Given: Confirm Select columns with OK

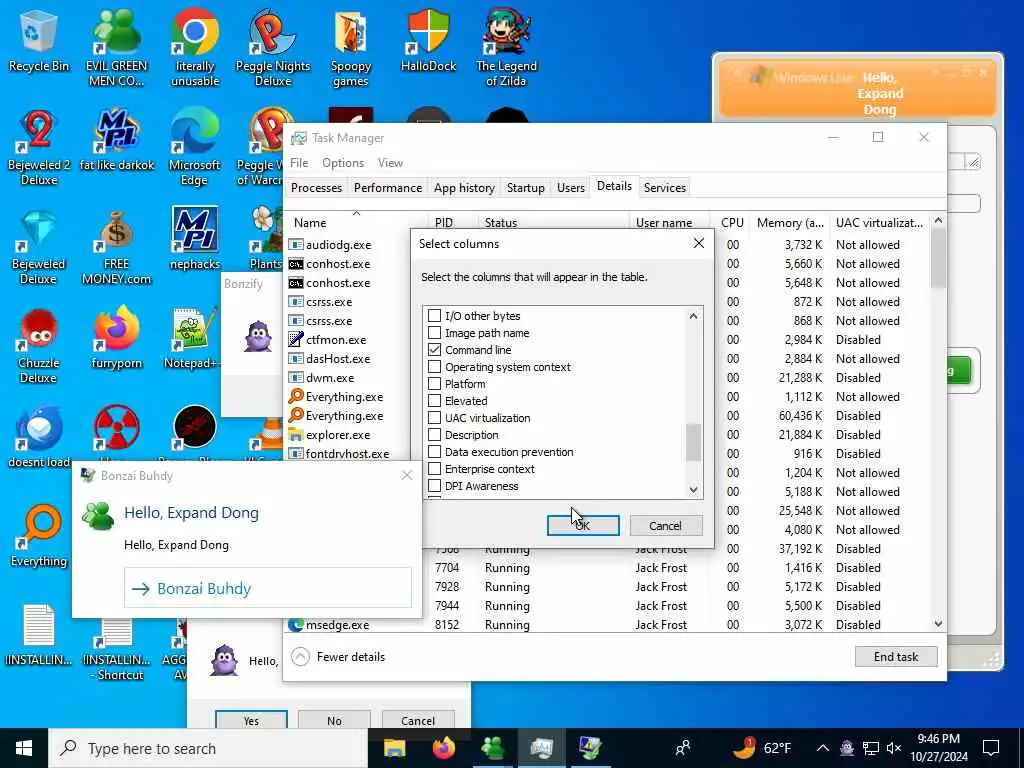Looking at the screenshot, I should click(x=583, y=525).
